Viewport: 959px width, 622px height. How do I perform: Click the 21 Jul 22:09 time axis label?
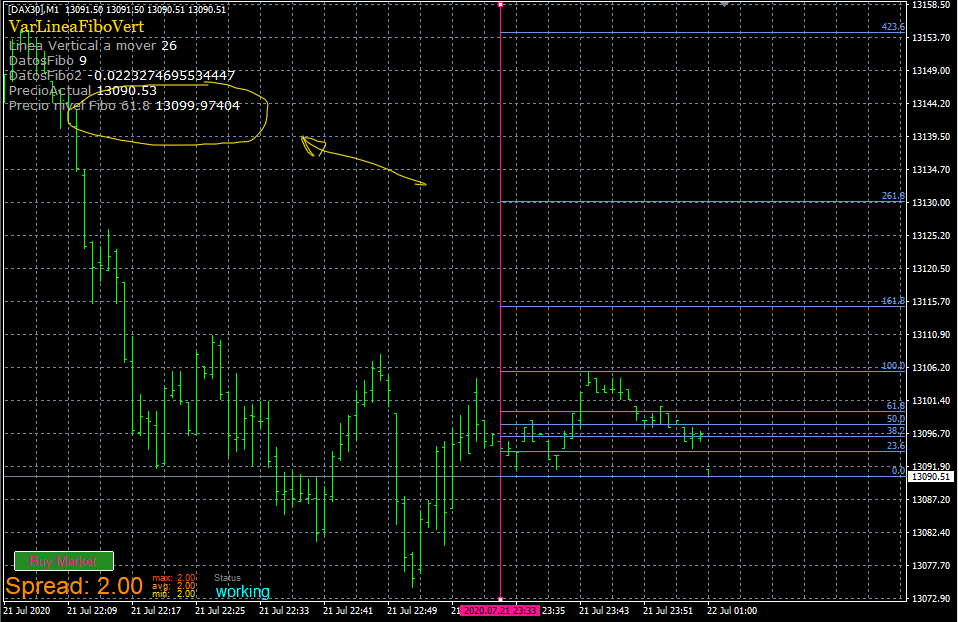tap(92, 610)
